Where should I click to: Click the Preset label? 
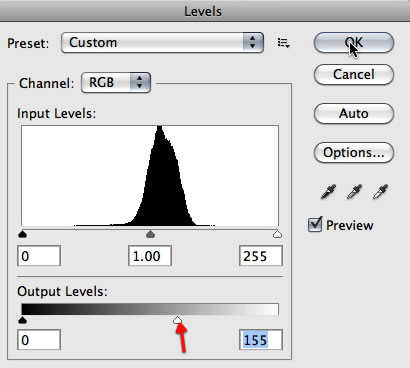click(28, 43)
